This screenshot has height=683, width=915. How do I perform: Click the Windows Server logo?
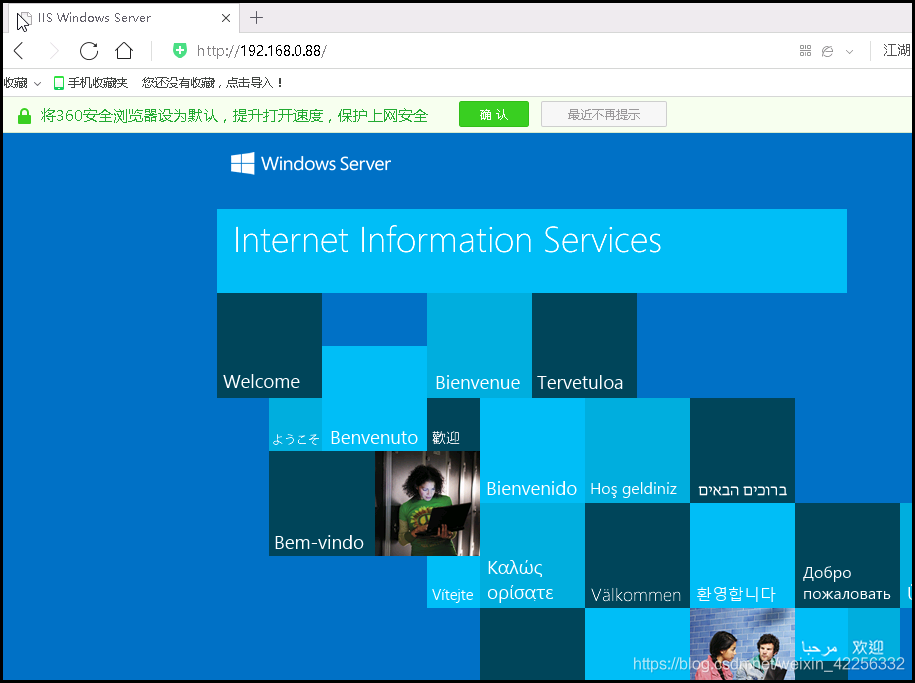(x=310, y=163)
